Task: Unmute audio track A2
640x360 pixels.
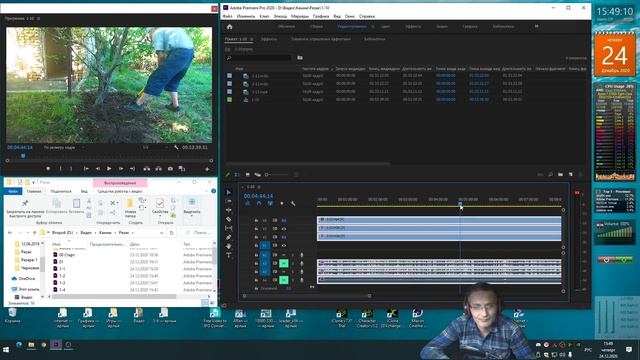Action: click(284, 263)
